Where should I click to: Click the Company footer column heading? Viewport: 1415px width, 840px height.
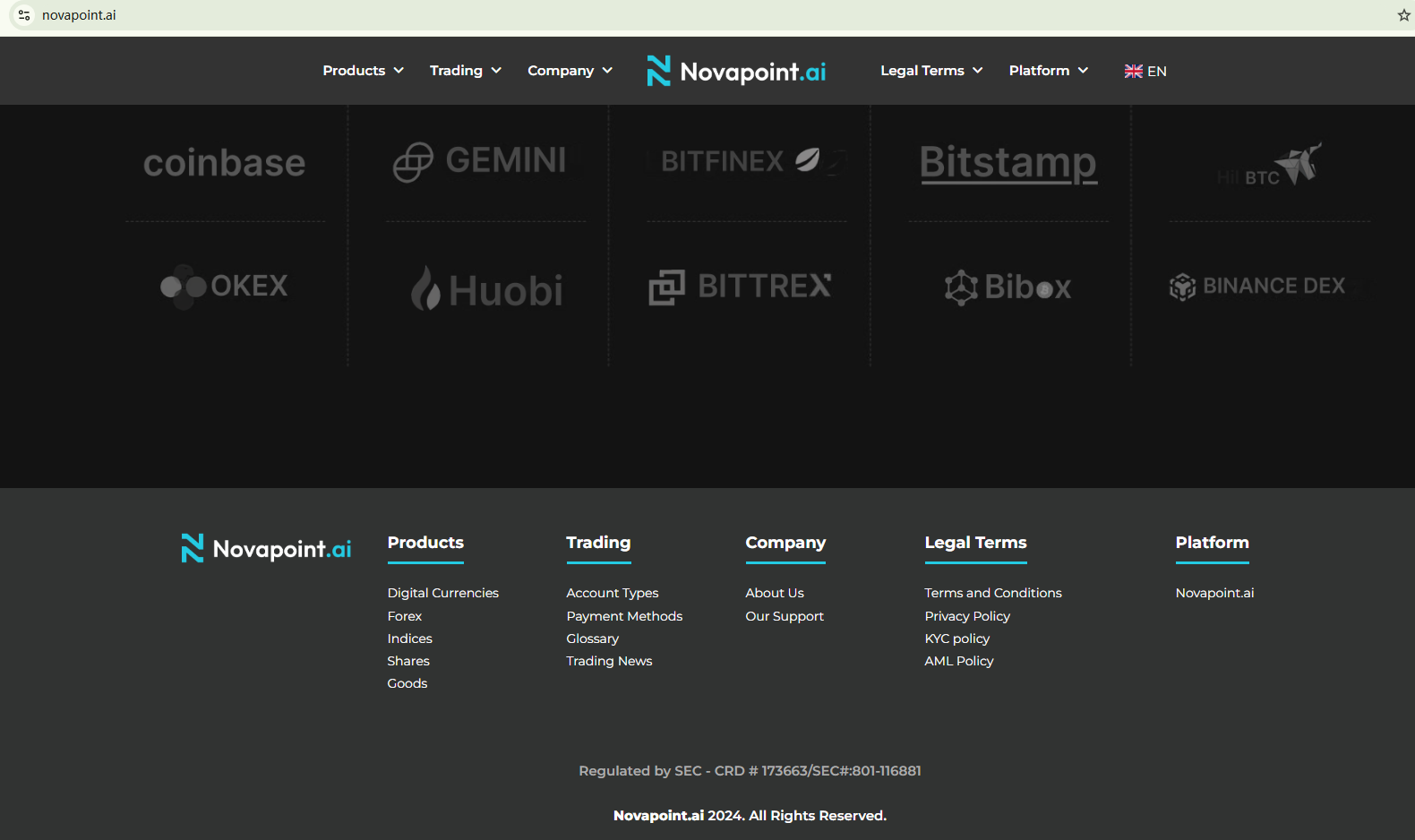785,543
